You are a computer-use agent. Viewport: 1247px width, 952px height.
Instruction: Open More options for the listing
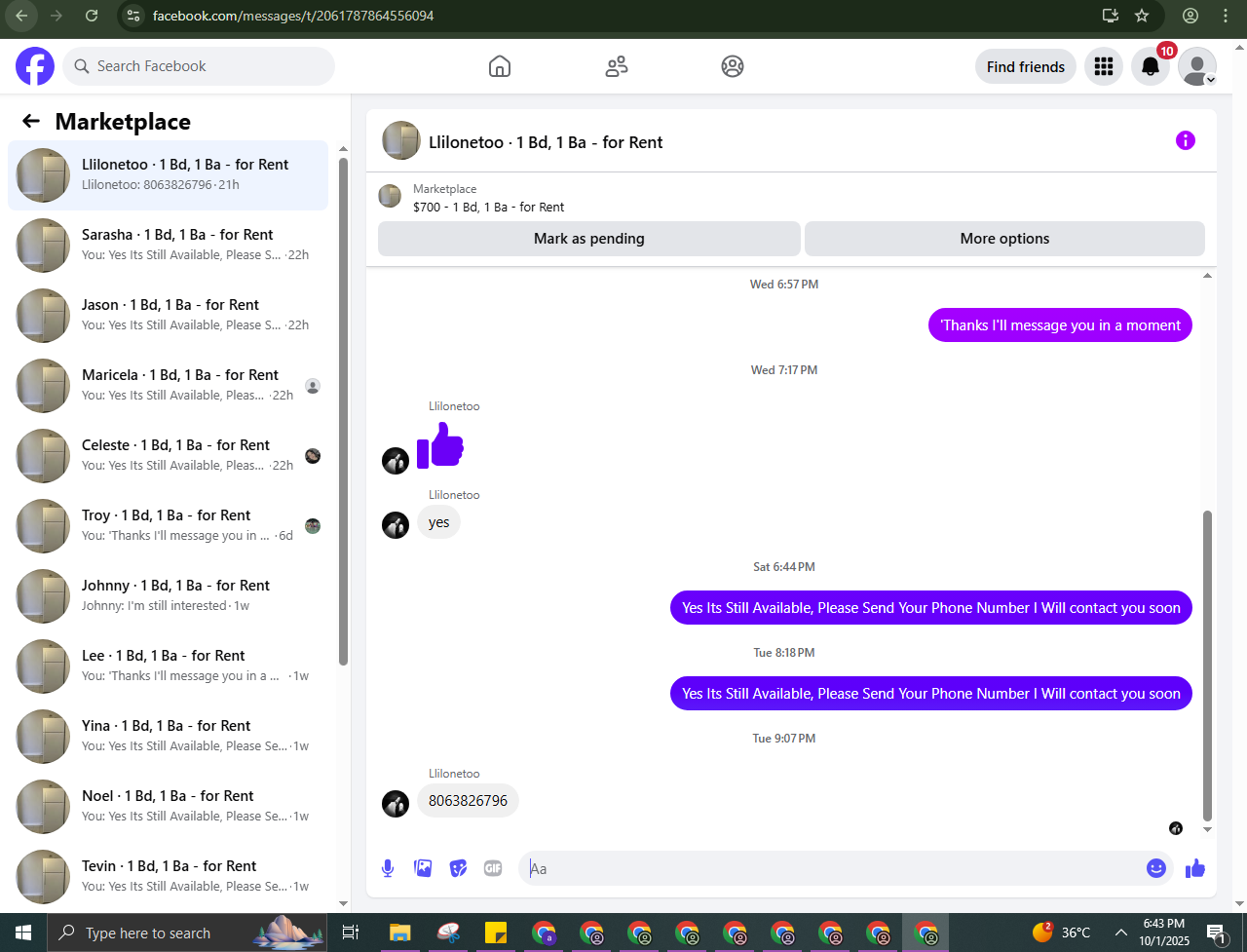point(1004,239)
